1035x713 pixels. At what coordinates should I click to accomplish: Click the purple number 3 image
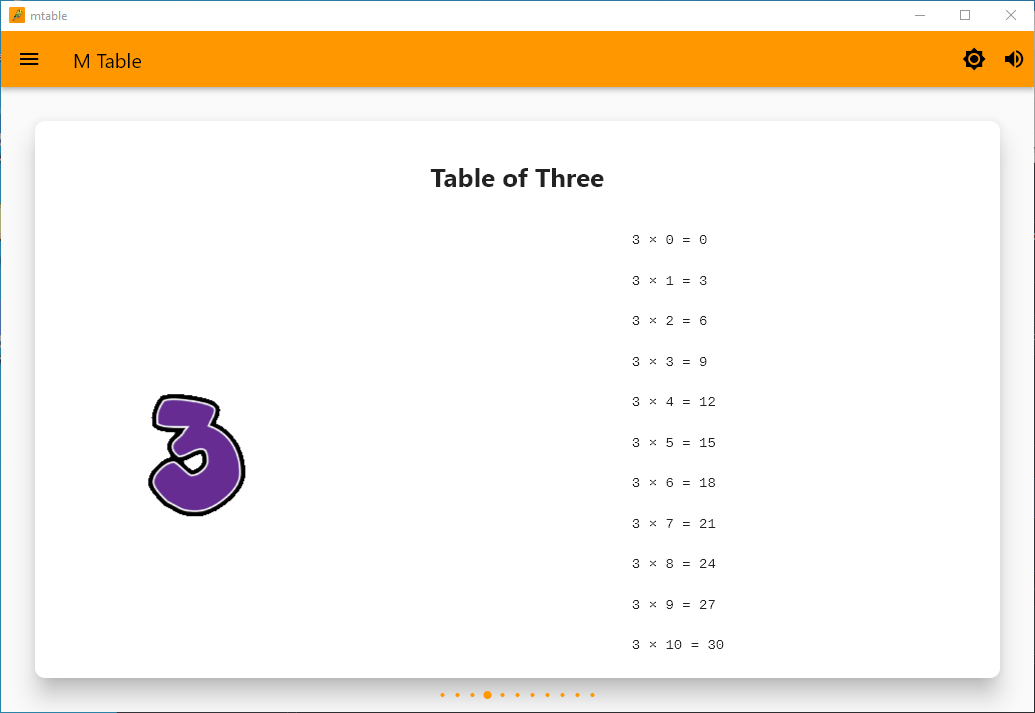tap(197, 455)
